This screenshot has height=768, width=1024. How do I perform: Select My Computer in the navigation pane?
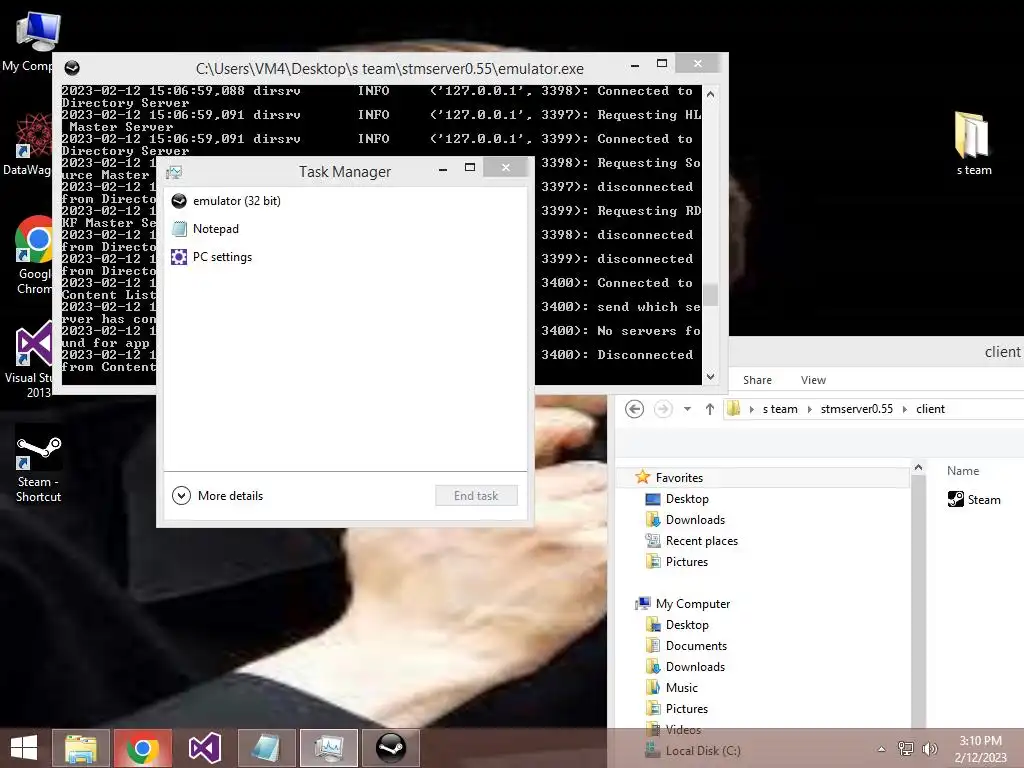692,603
